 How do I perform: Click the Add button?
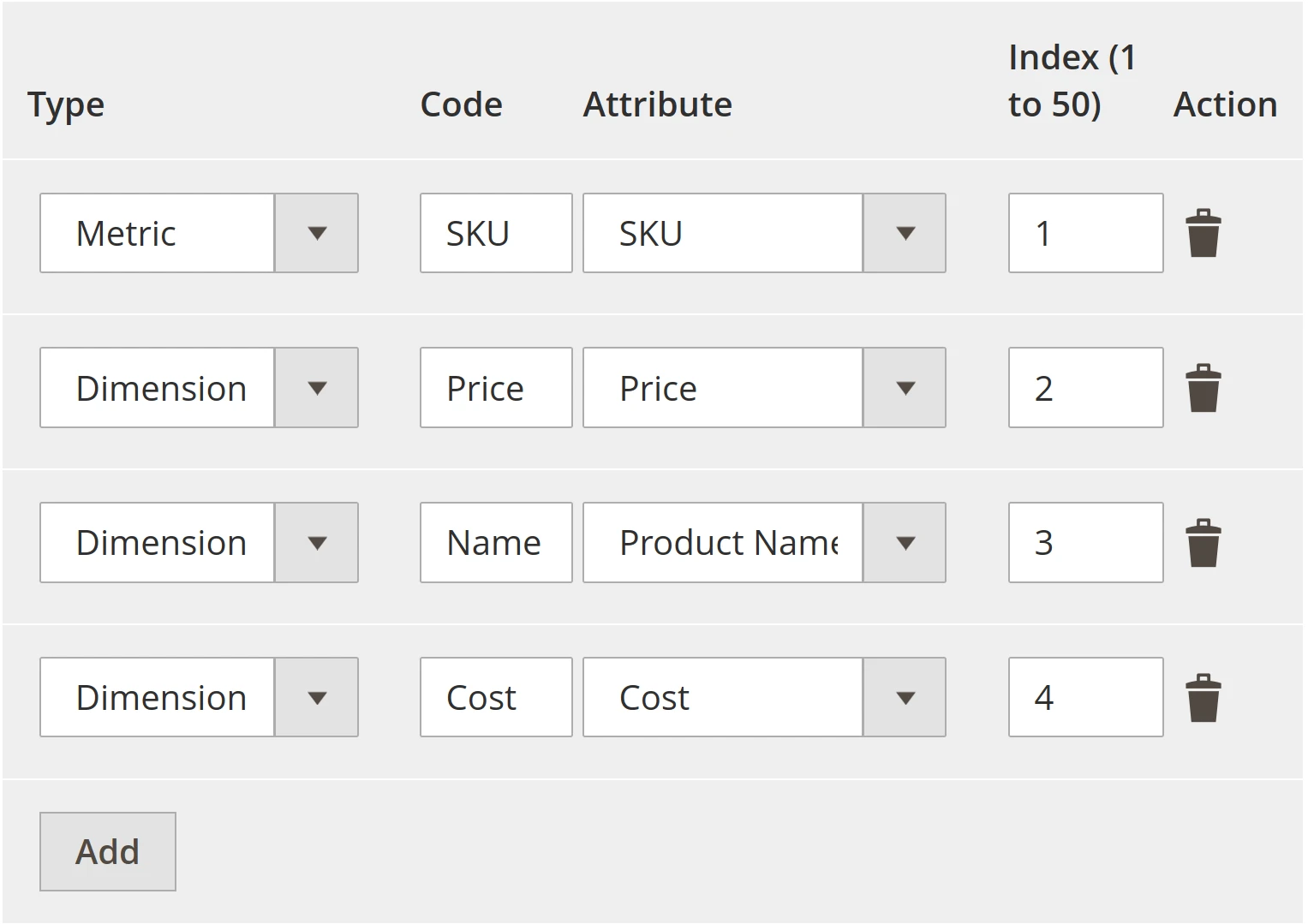pyautogui.click(x=107, y=850)
